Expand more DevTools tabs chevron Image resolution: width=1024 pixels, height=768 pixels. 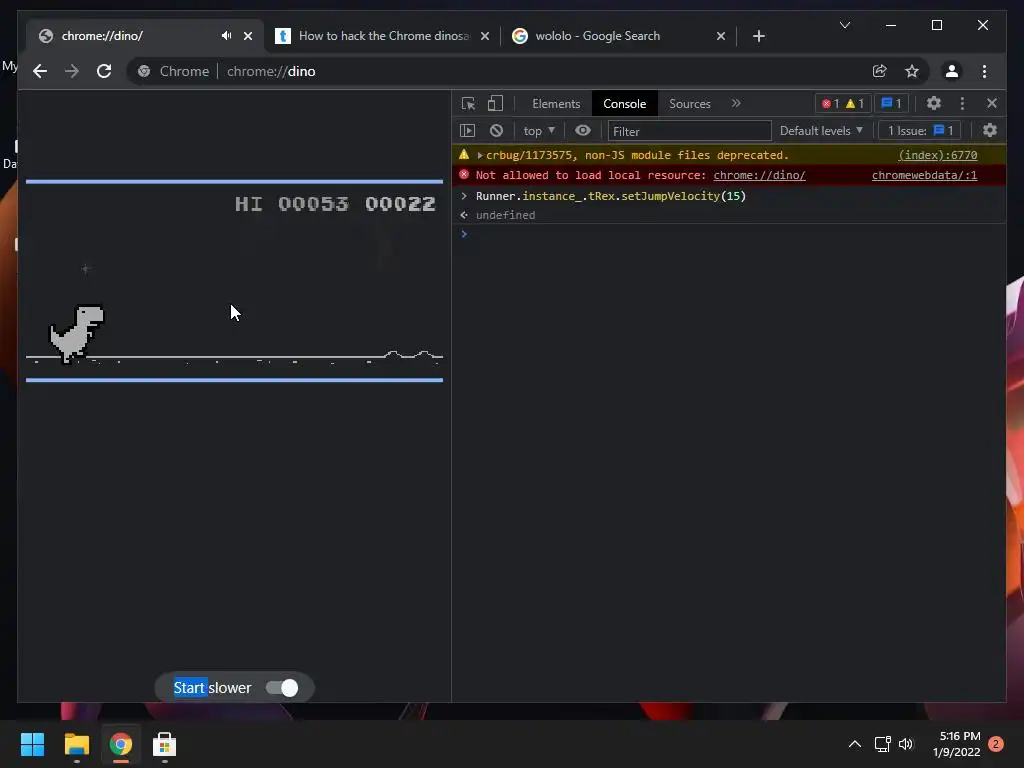[x=736, y=103]
